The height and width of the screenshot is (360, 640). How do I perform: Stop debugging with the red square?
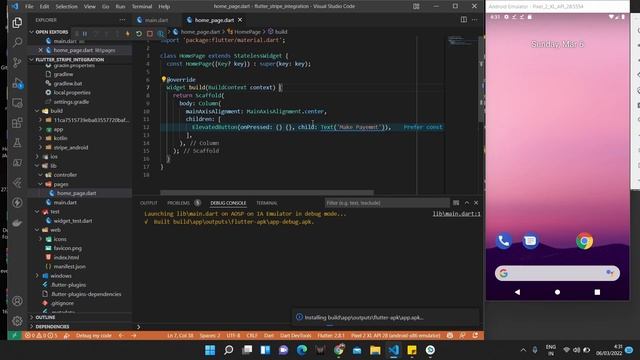click(x=150, y=33)
